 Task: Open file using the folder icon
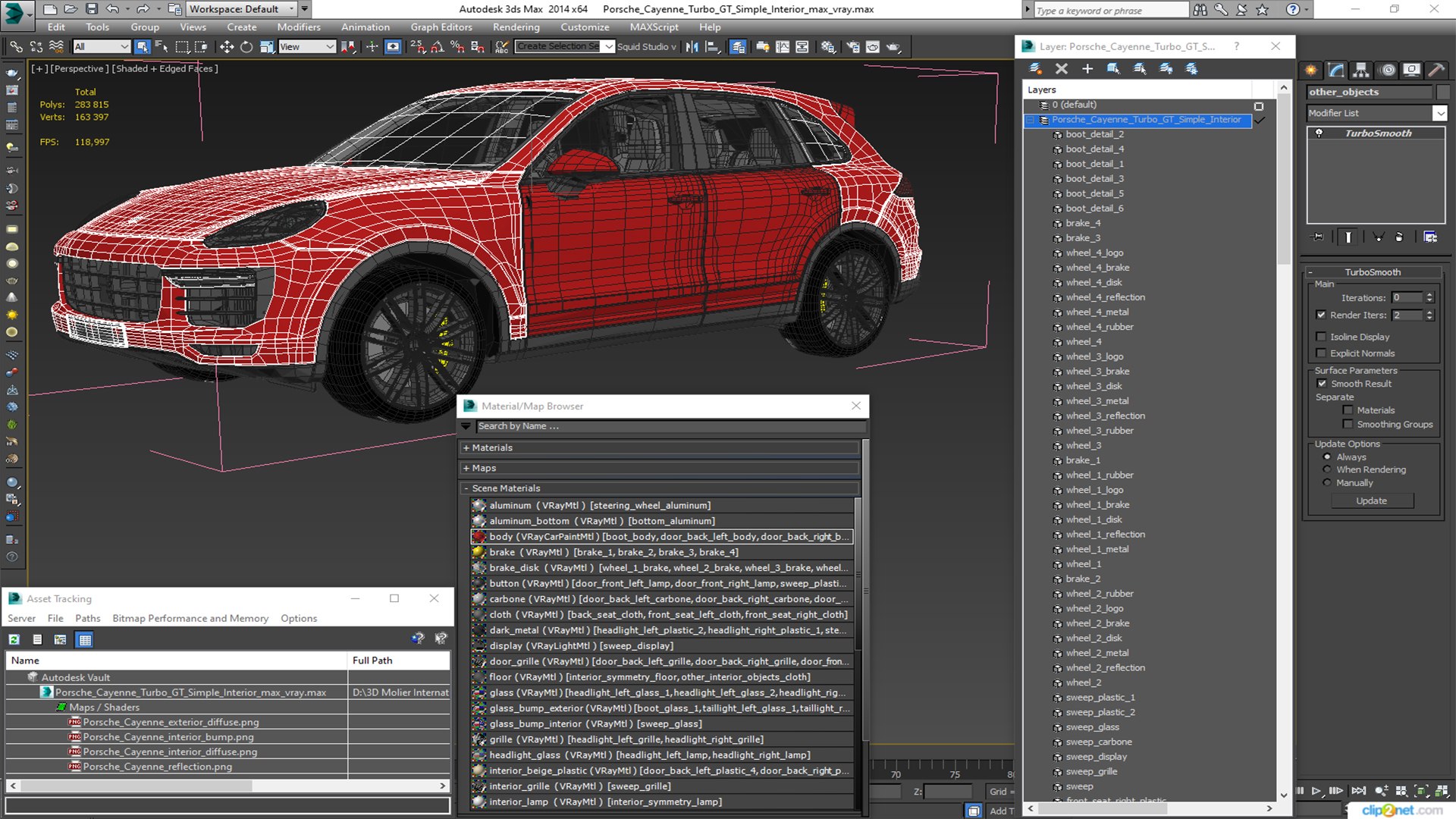71,9
